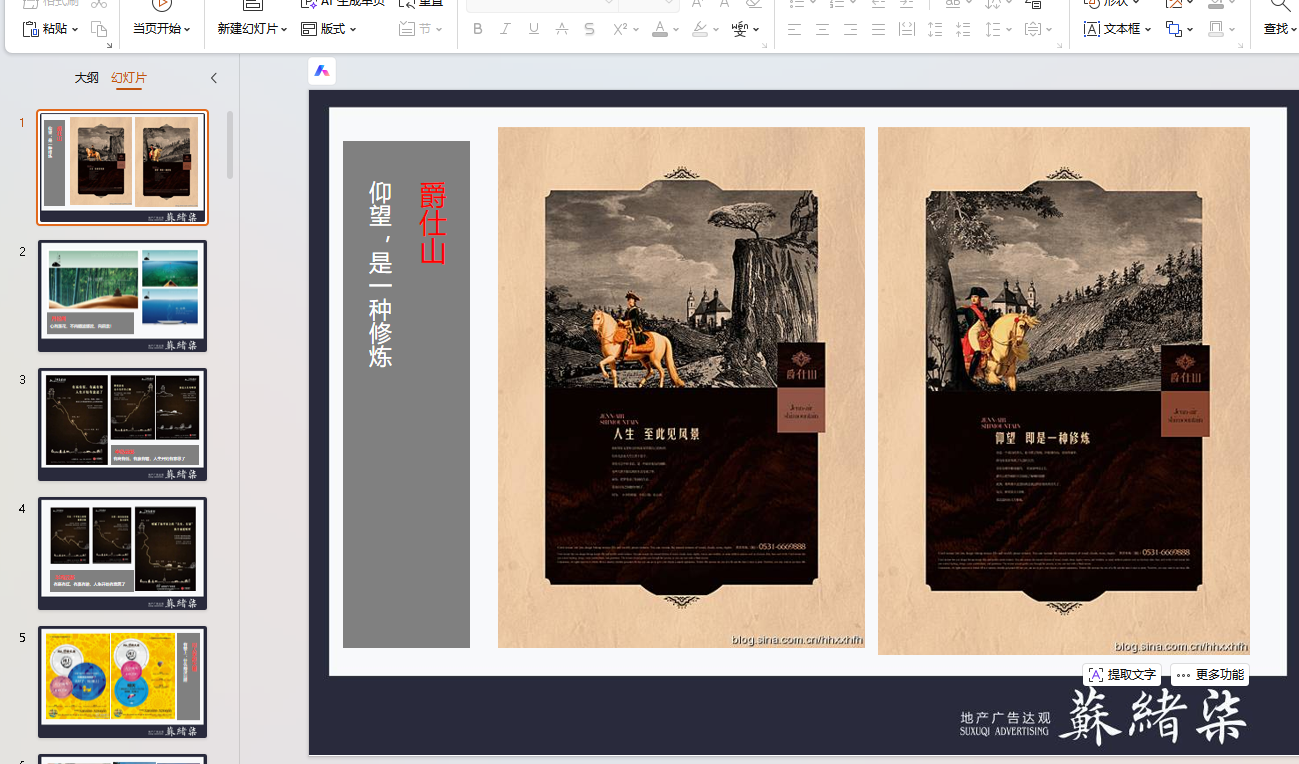Click the 提取文字 button
The image size is (1299, 764).
[x=1122, y=675]
